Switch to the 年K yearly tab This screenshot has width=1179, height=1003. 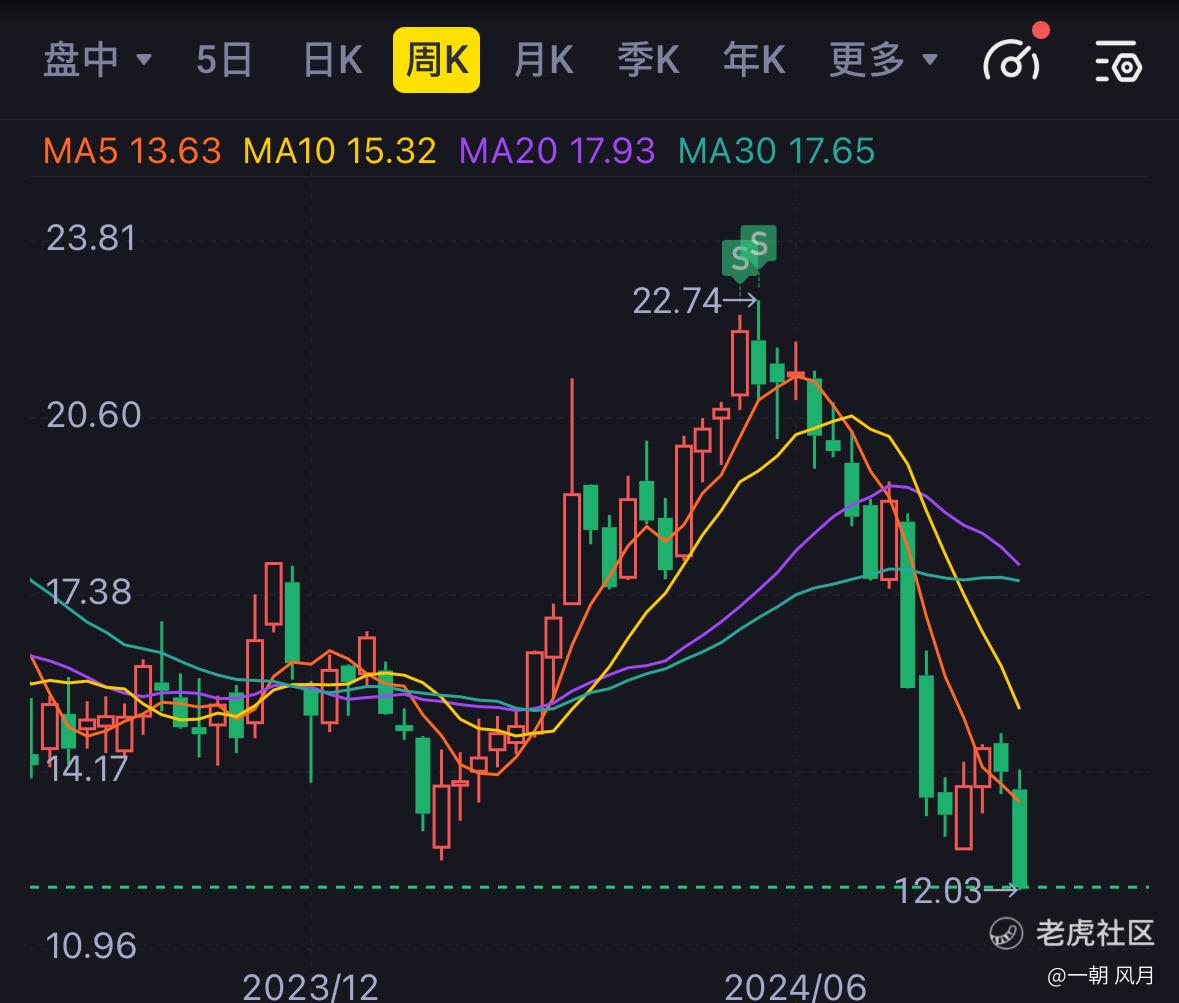tap(754, 59)
